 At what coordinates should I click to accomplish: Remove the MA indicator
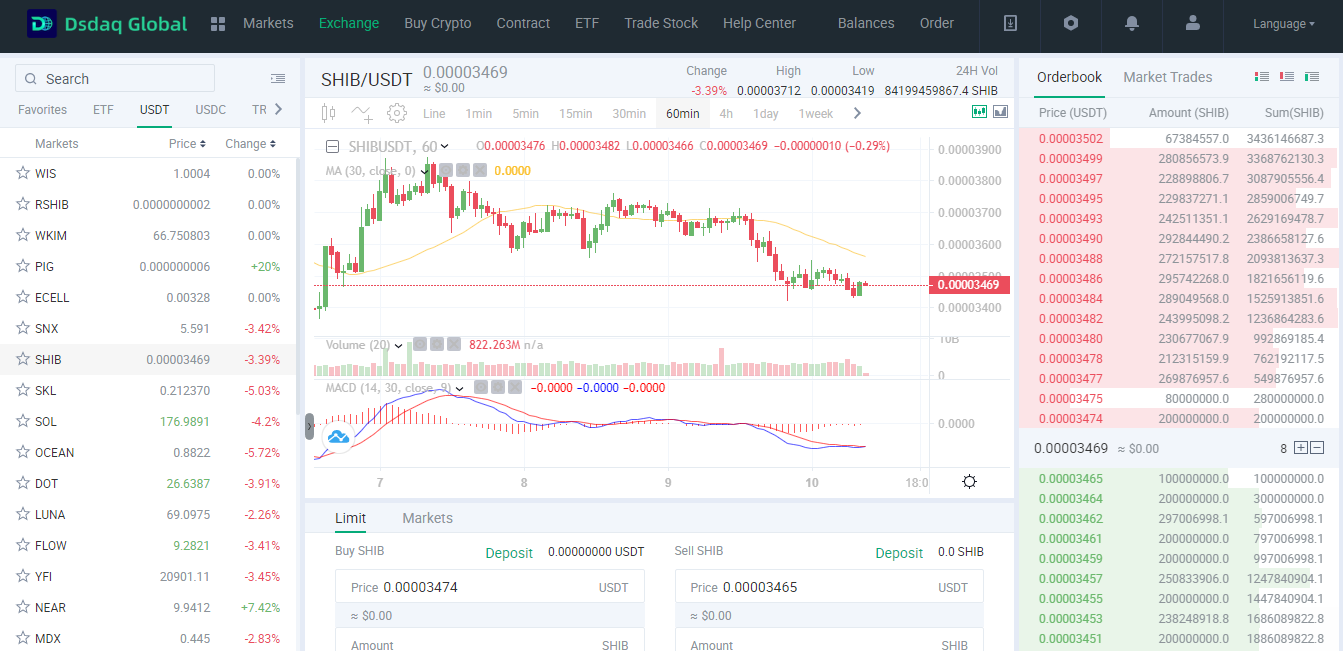click(x=480, y=170)
